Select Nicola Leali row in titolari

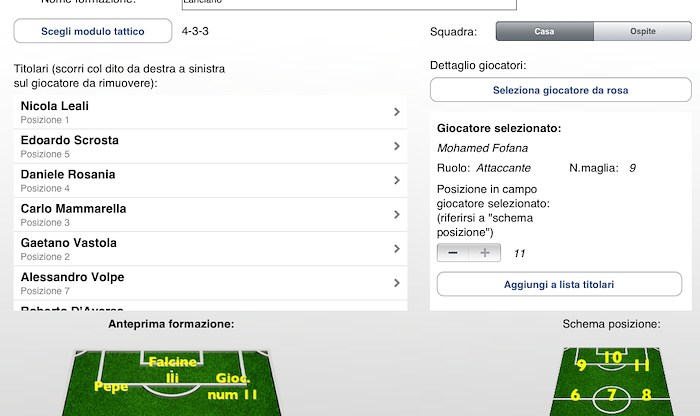(x=200, y=112)
